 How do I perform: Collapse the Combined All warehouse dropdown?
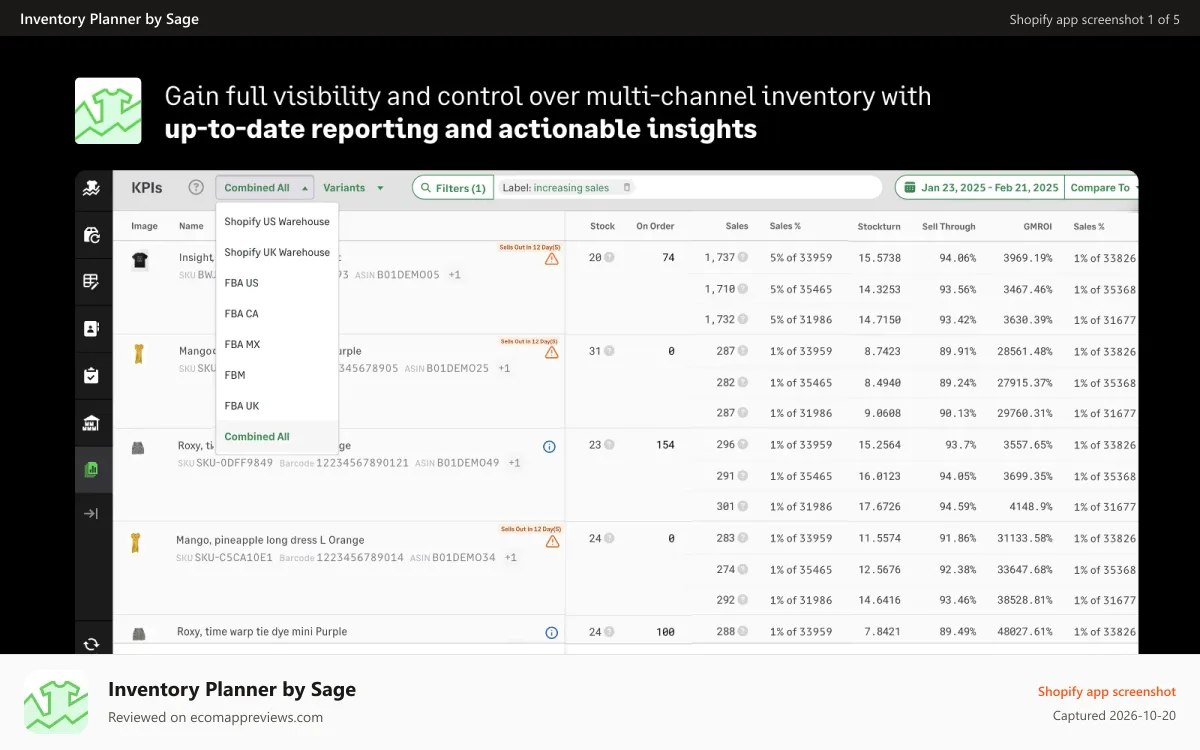point(265,187)
